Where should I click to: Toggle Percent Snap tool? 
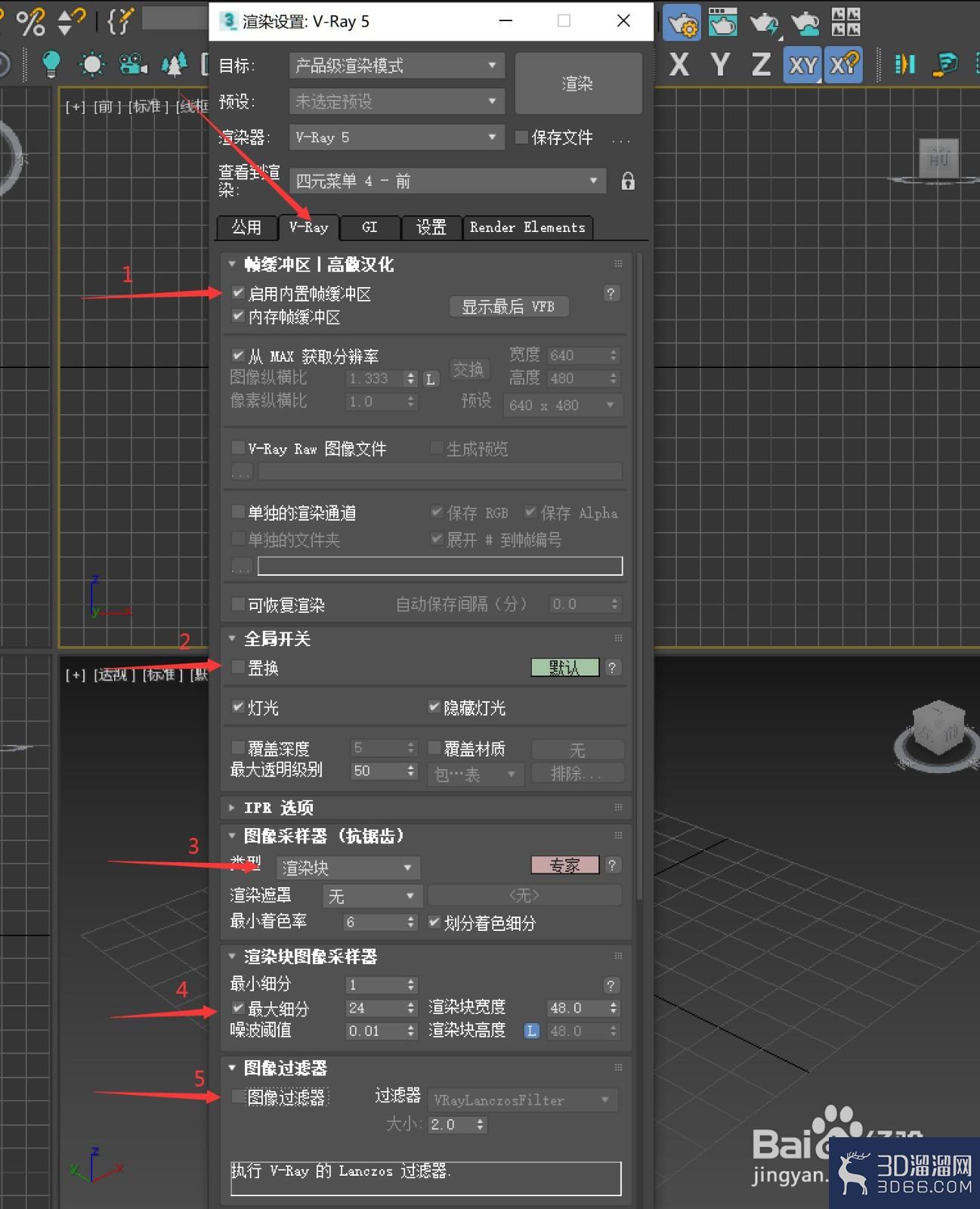tap(29, 22)
